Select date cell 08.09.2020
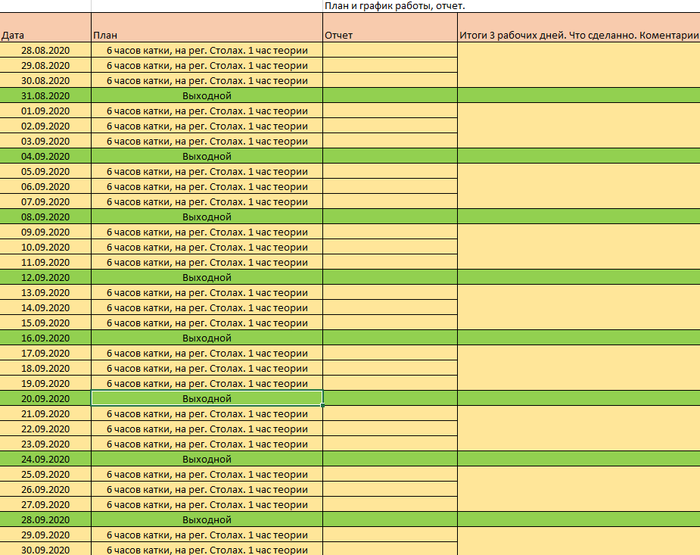The height and width of the screenshot is (555, 700). [x=46, y=217]
